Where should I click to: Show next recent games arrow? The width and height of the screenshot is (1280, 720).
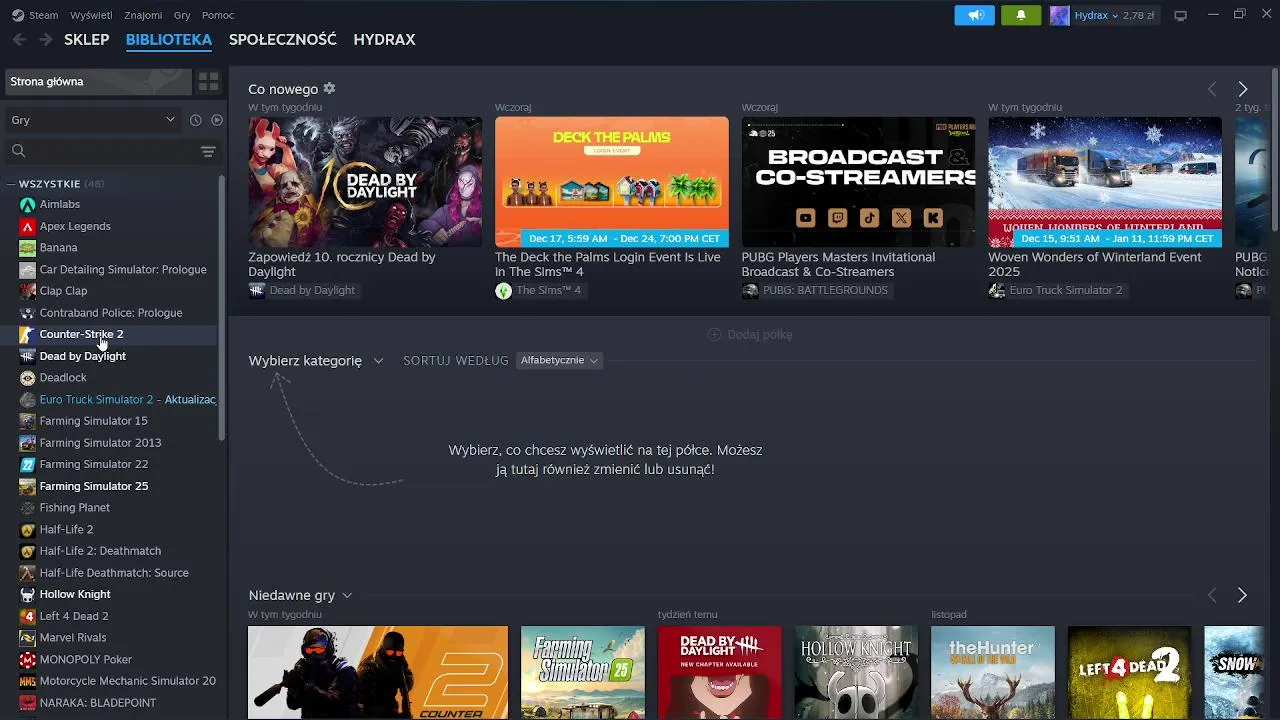pyautogui.click(x=1243, y=595)
